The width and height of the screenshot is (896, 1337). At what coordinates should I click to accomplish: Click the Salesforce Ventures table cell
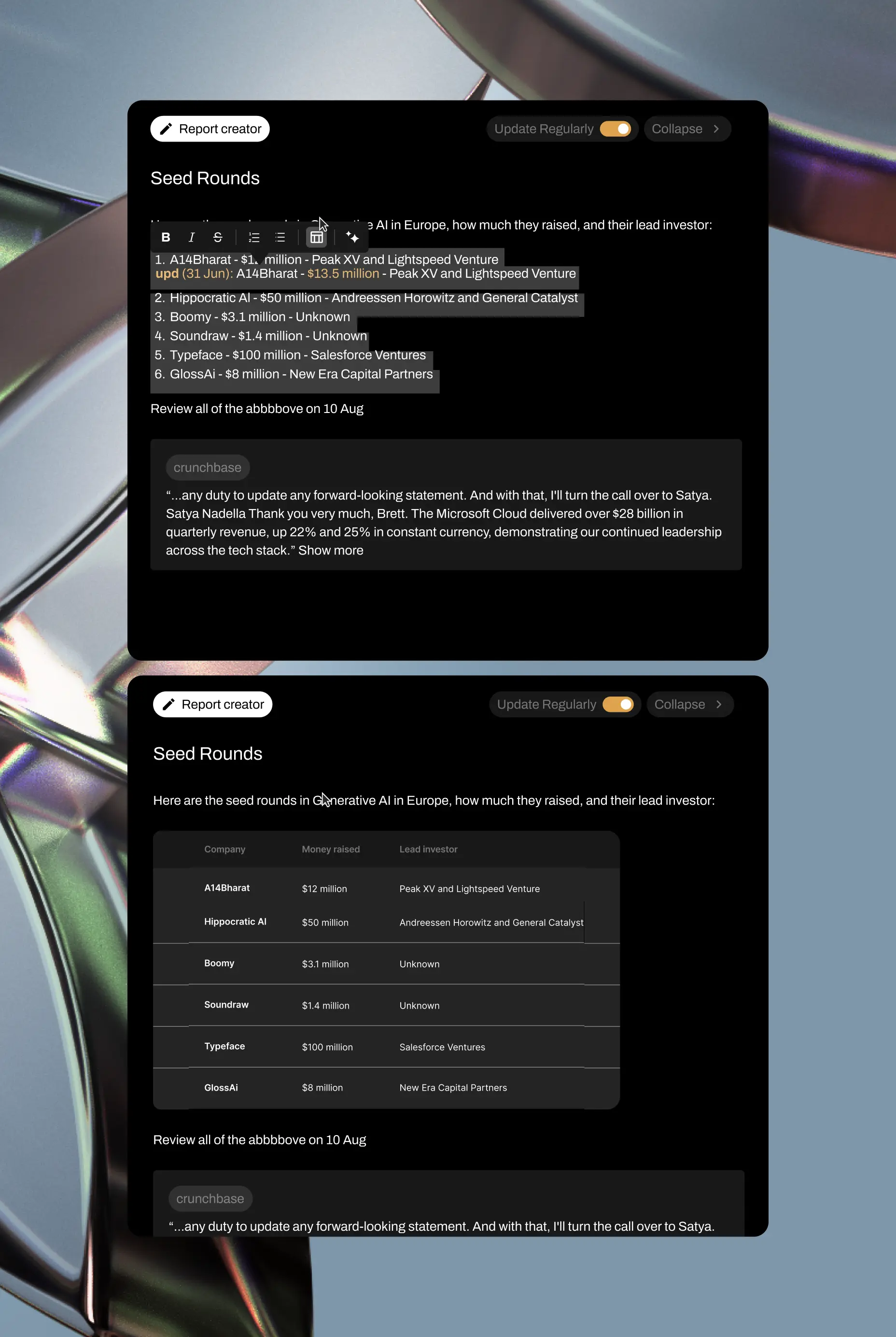point(442,1047)
